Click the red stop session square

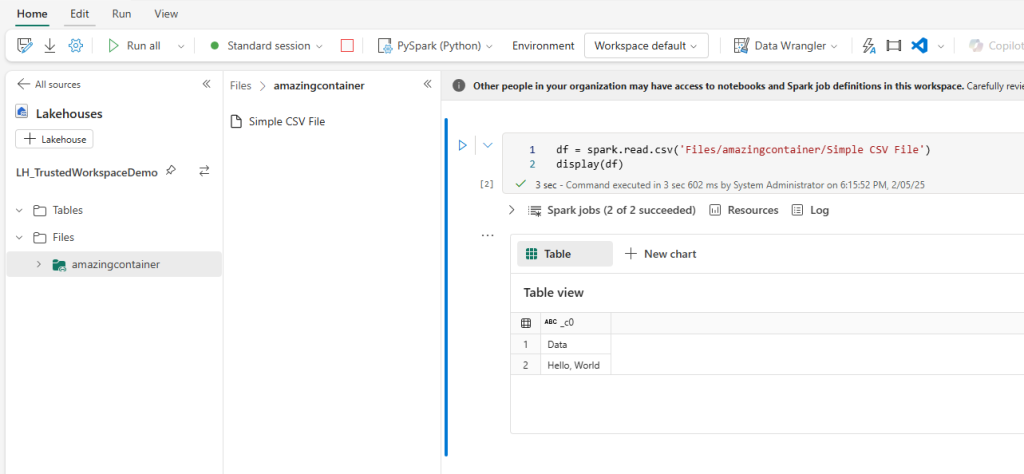(x=347, y=46)
